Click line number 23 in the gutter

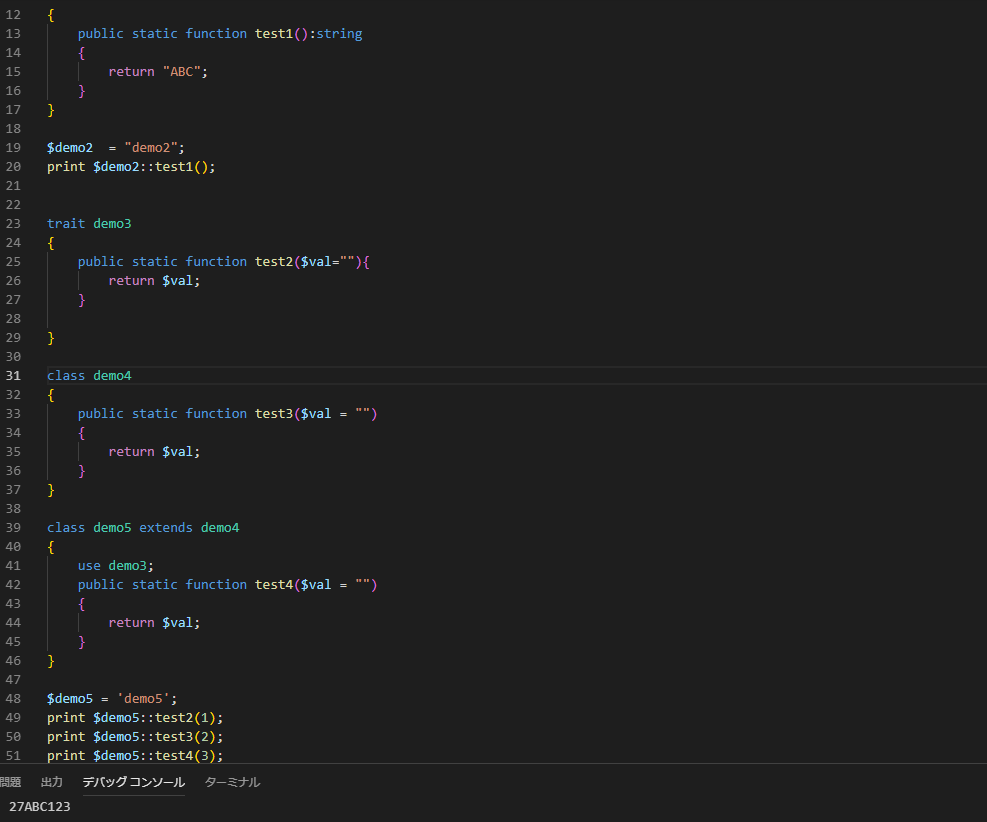(x=13, y=223)
